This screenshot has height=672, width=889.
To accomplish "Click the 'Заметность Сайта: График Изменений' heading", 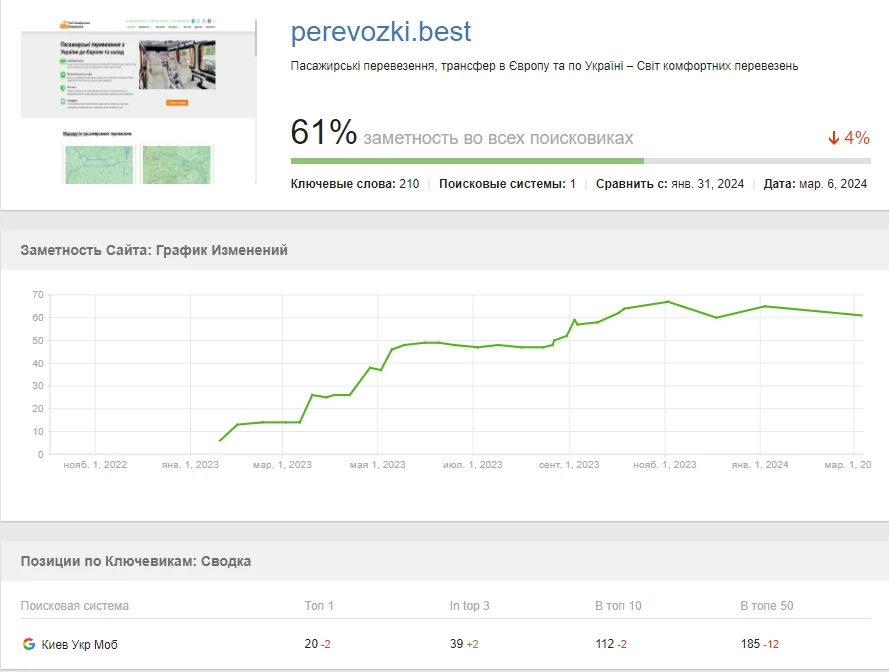I will point(154,250).
